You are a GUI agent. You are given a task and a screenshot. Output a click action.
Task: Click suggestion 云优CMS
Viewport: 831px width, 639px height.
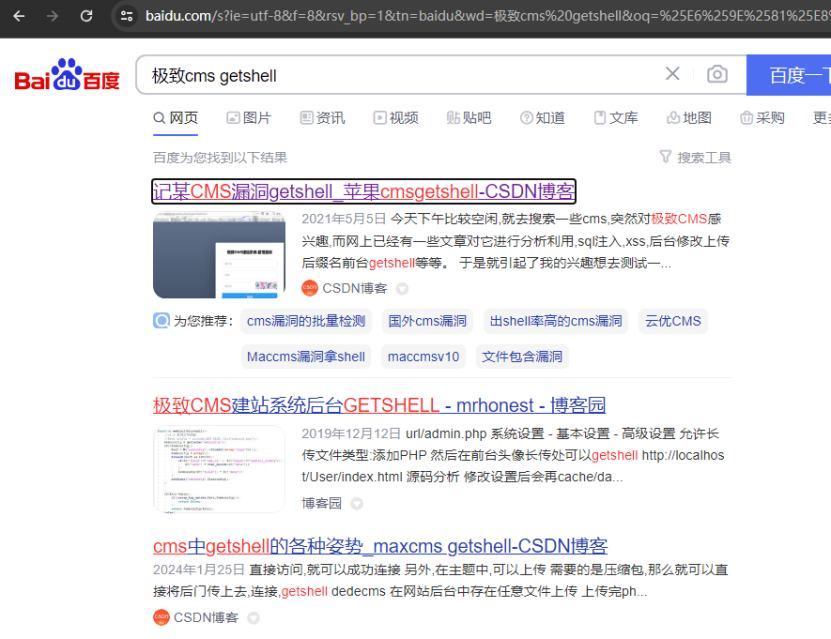pos(673,321)
